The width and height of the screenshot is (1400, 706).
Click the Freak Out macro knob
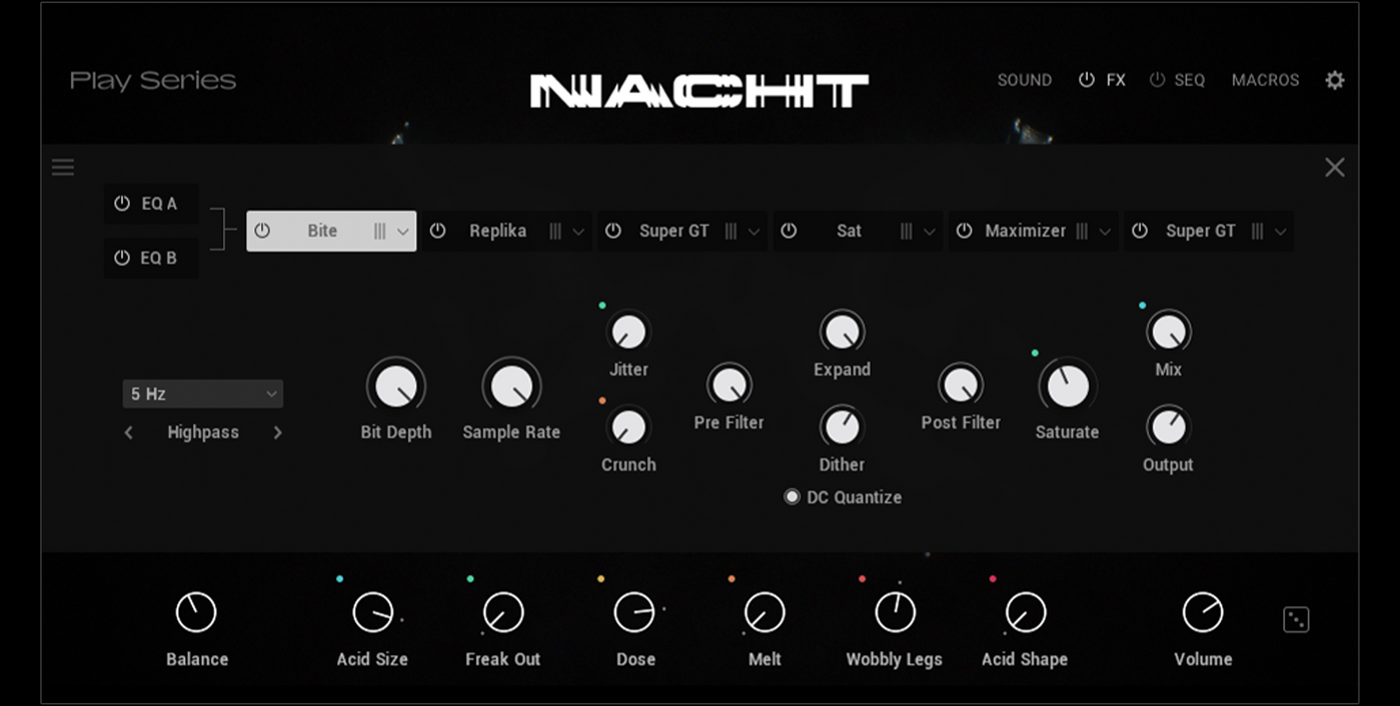tap(503, 612)
